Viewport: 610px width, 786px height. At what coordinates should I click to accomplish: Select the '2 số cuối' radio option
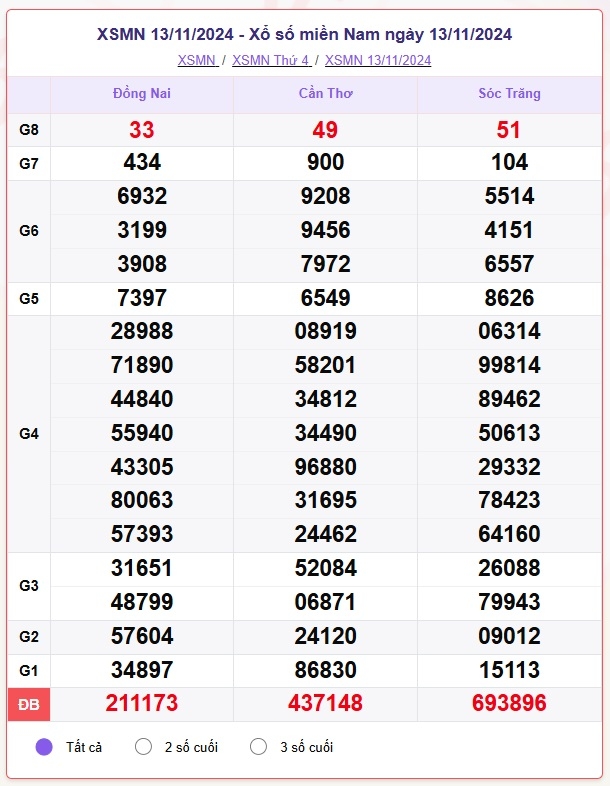click(143, 747)
